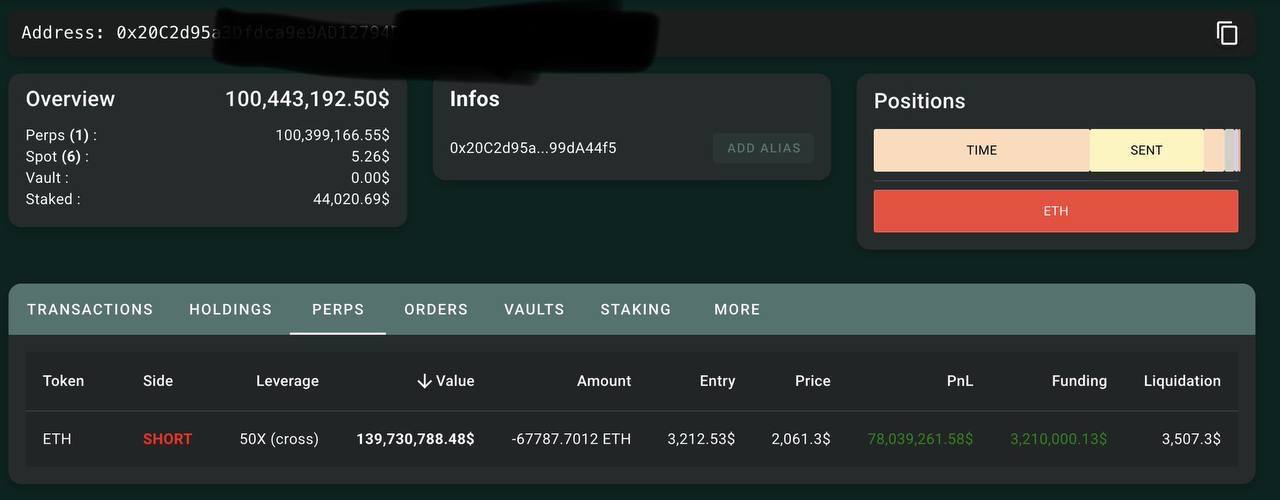Copy the wallet address with clipboard icon

1227,33
